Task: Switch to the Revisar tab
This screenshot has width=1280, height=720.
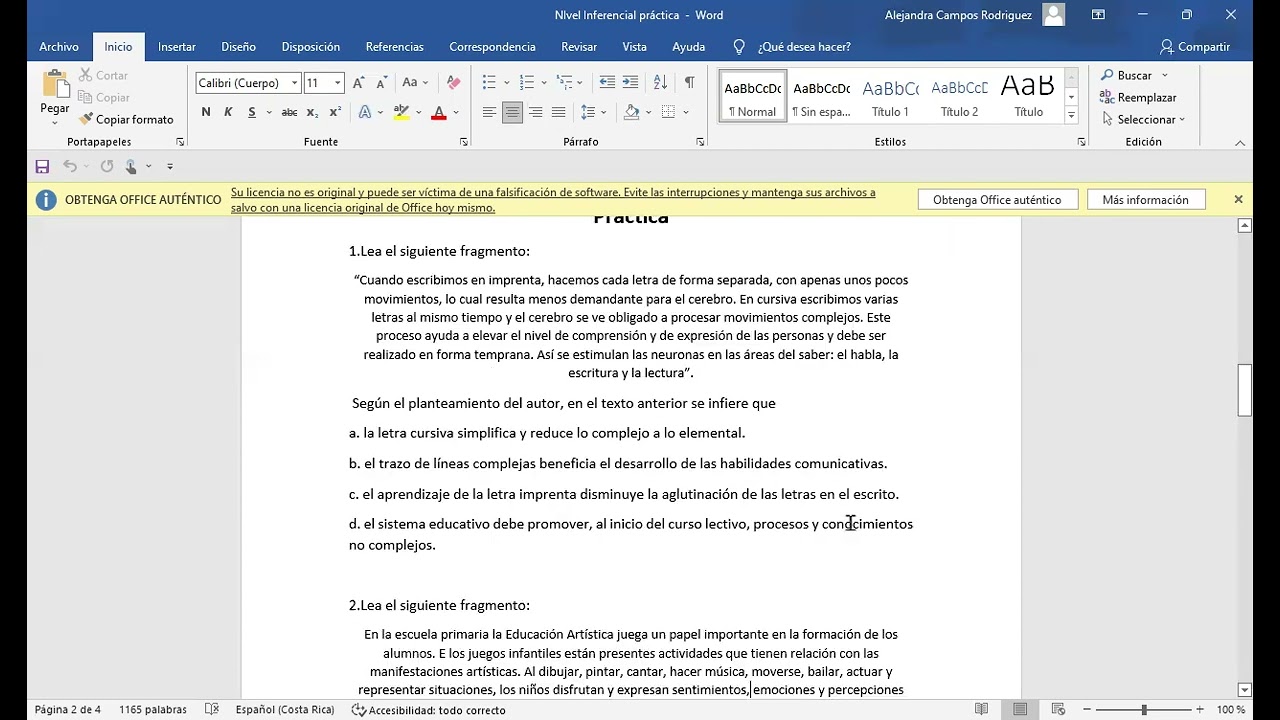Action: coord(579,47)
